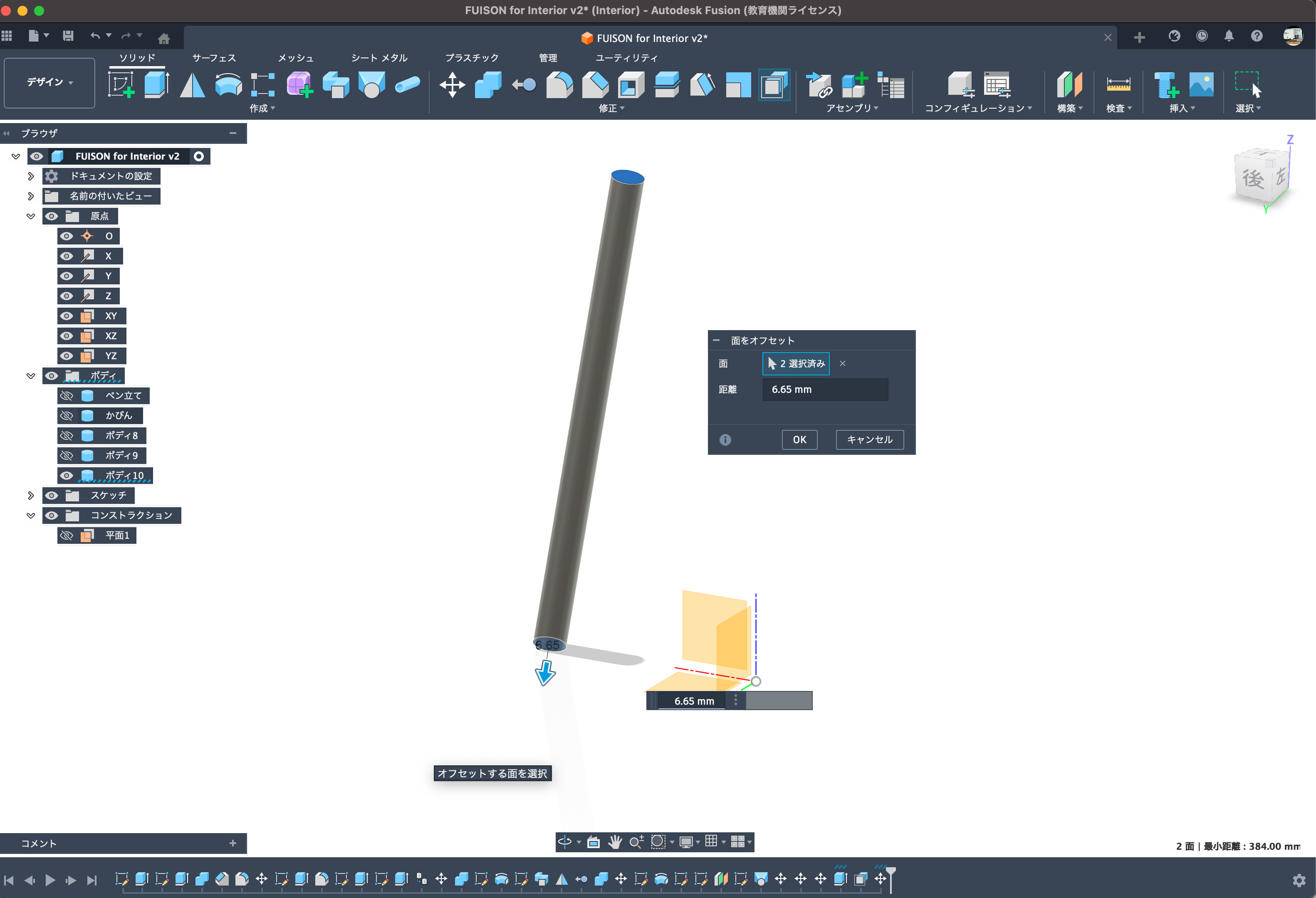Viewport: 1316px width, 898px height.
Task: Expand the スケッチ folder
Action: click(31, 495)
